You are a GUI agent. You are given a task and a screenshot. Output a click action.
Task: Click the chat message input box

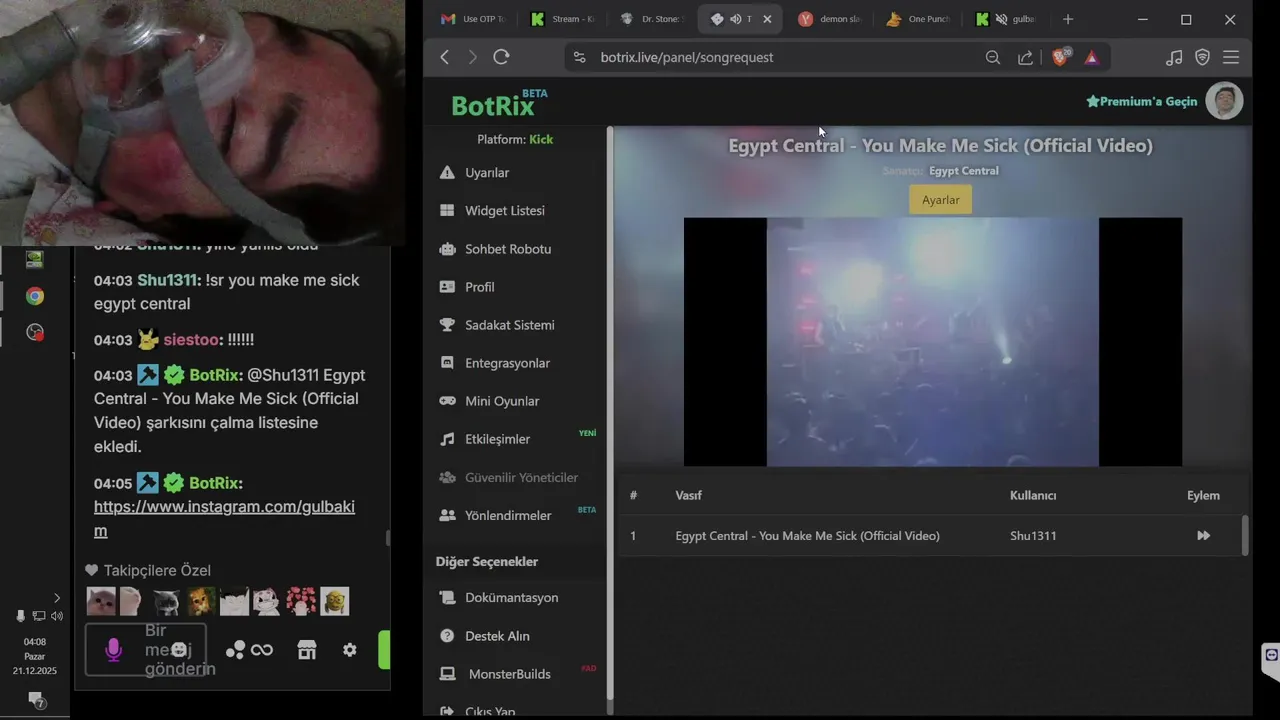pos(146,650)
